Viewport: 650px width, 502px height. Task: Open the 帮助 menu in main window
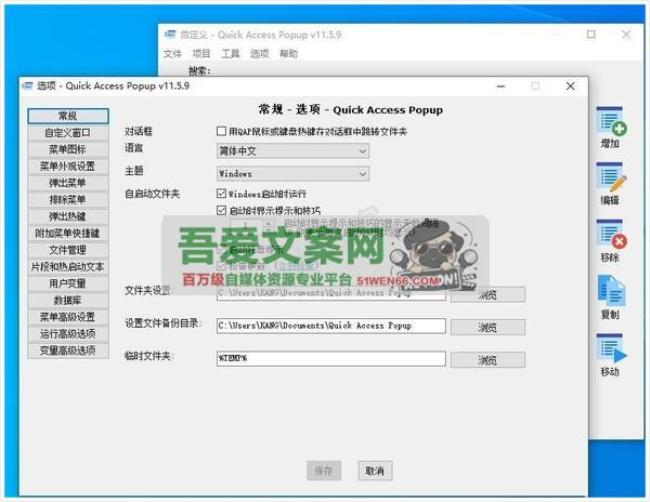(x=289, y=53)
